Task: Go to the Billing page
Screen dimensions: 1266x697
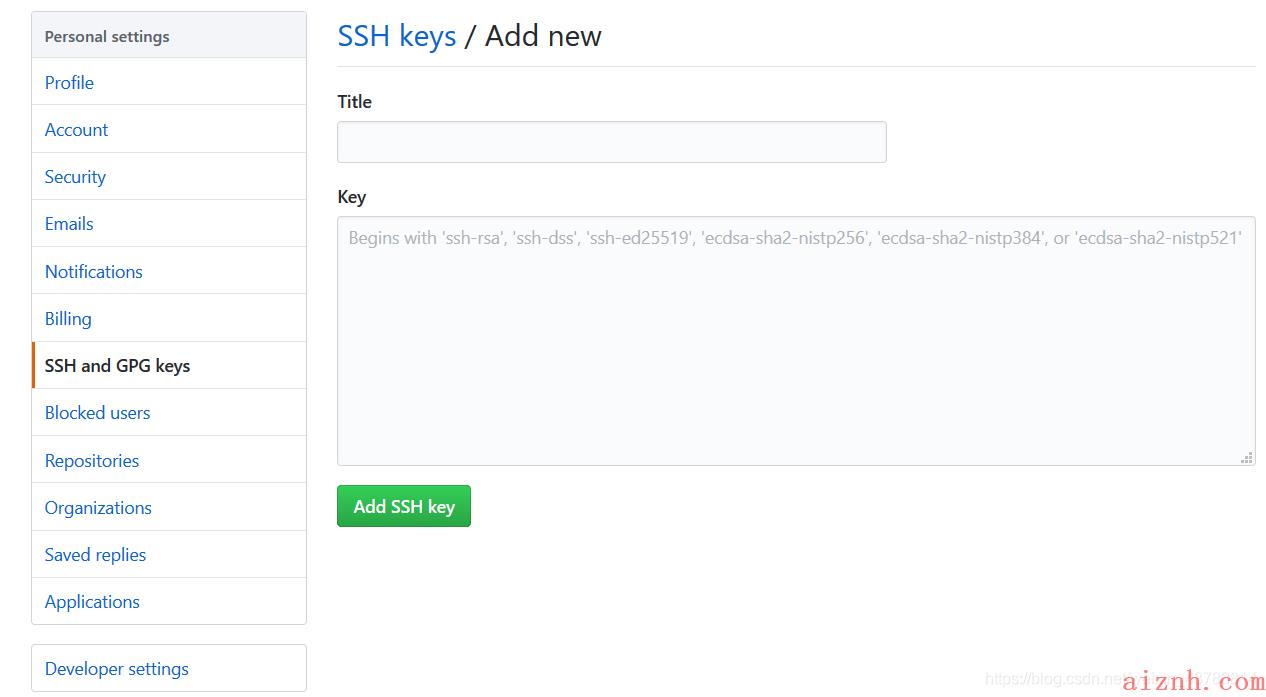Action: coord(169,318)
